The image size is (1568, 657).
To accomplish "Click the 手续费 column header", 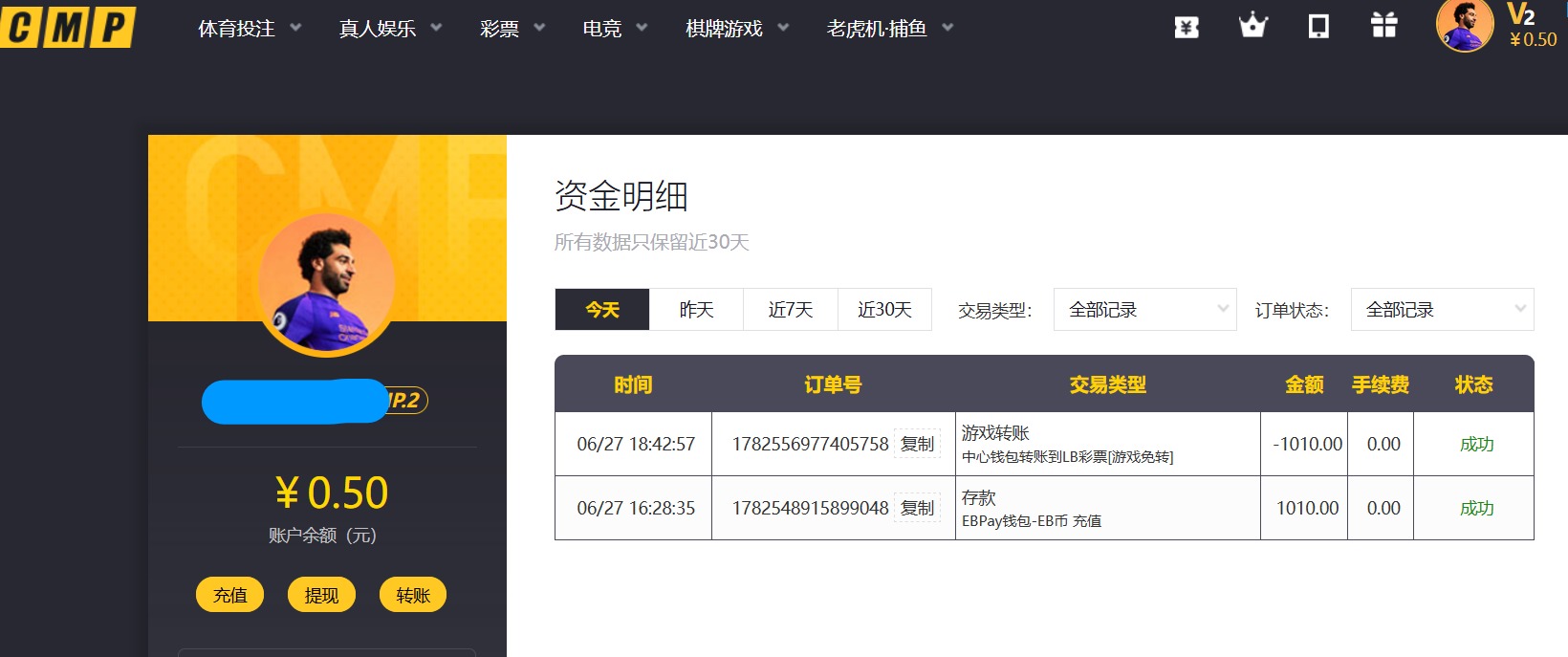I will point(1381,384).
